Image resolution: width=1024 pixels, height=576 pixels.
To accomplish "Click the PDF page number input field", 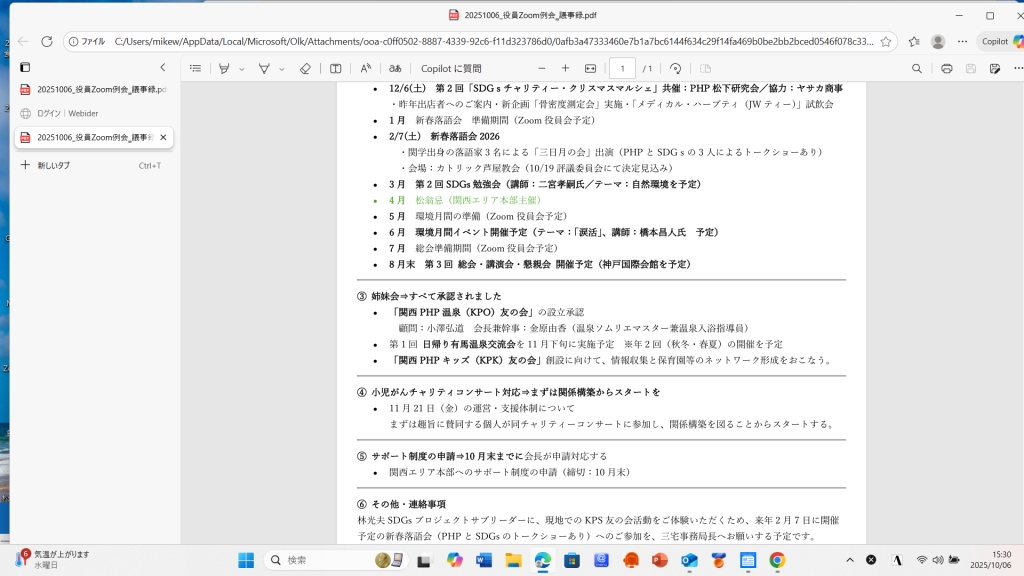I will (622, 68).
